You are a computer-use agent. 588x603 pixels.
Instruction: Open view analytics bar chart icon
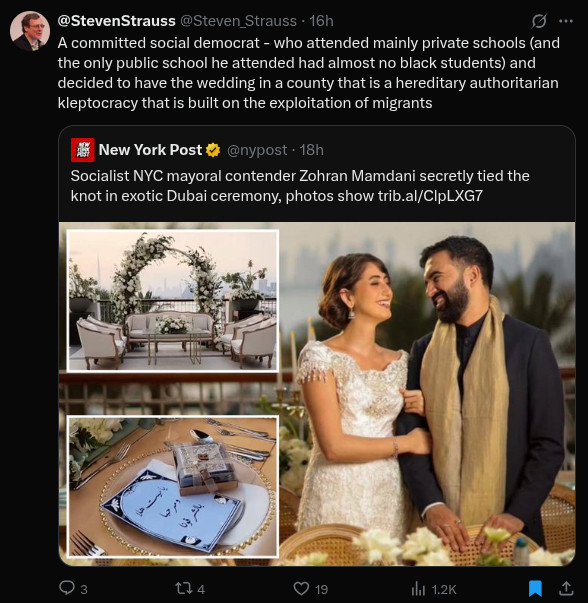click(418, 588)
